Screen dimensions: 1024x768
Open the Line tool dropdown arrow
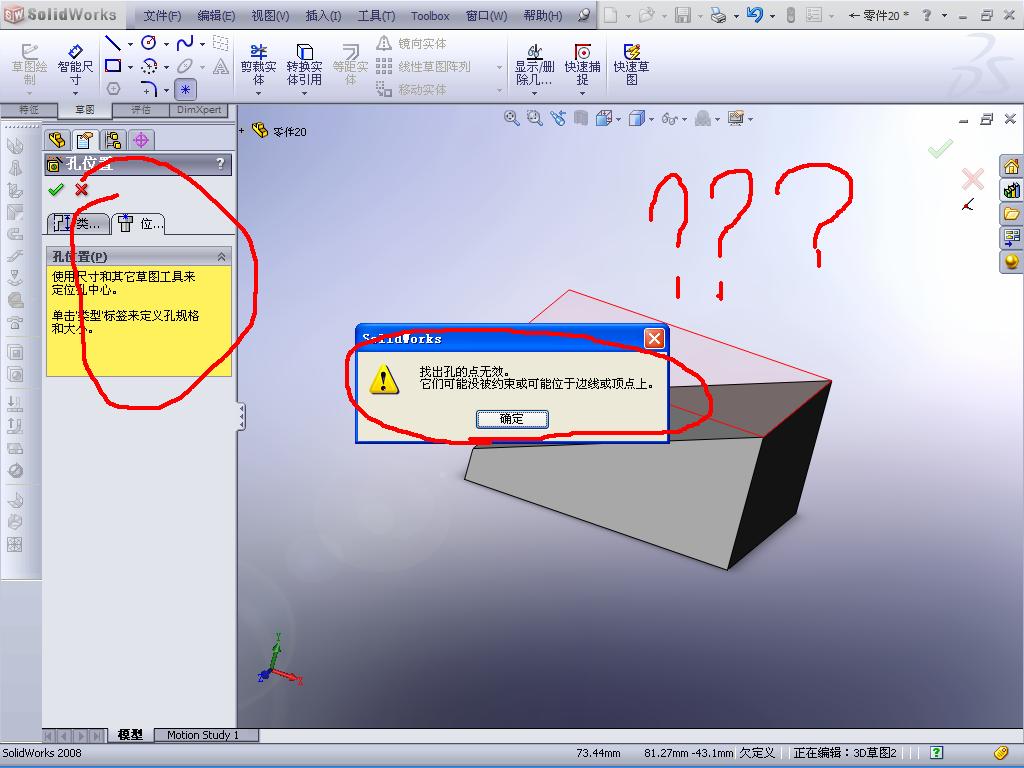[x=130, y=44]
